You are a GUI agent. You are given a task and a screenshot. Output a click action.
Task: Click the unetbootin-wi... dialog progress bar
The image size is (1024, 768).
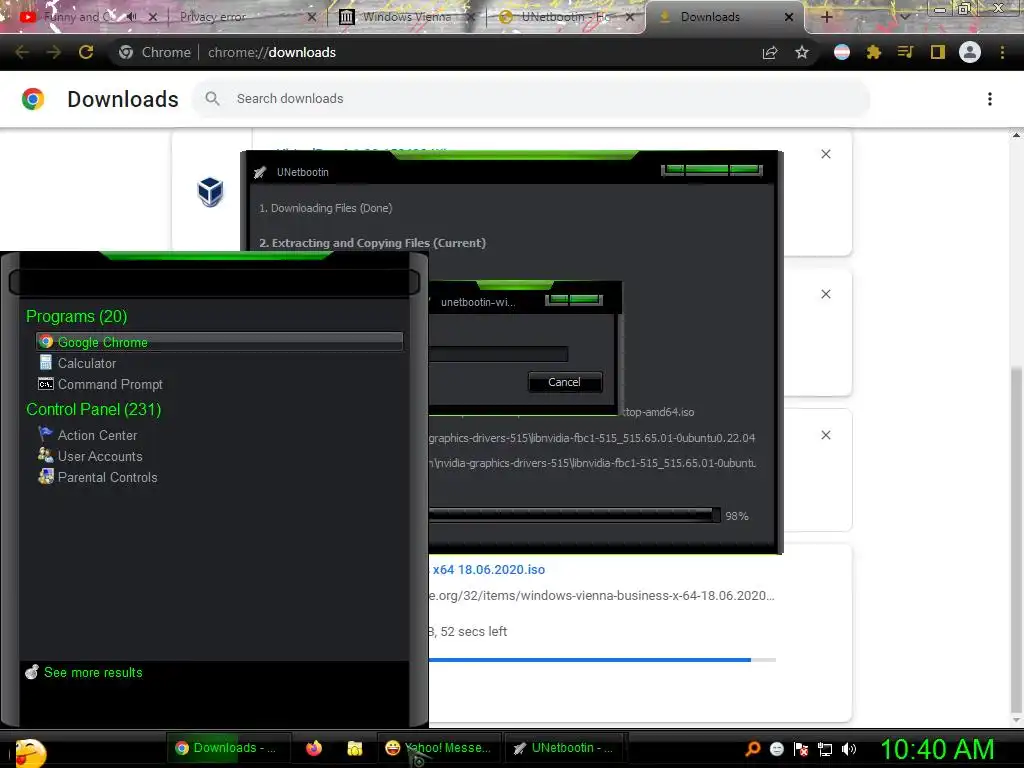498,354
